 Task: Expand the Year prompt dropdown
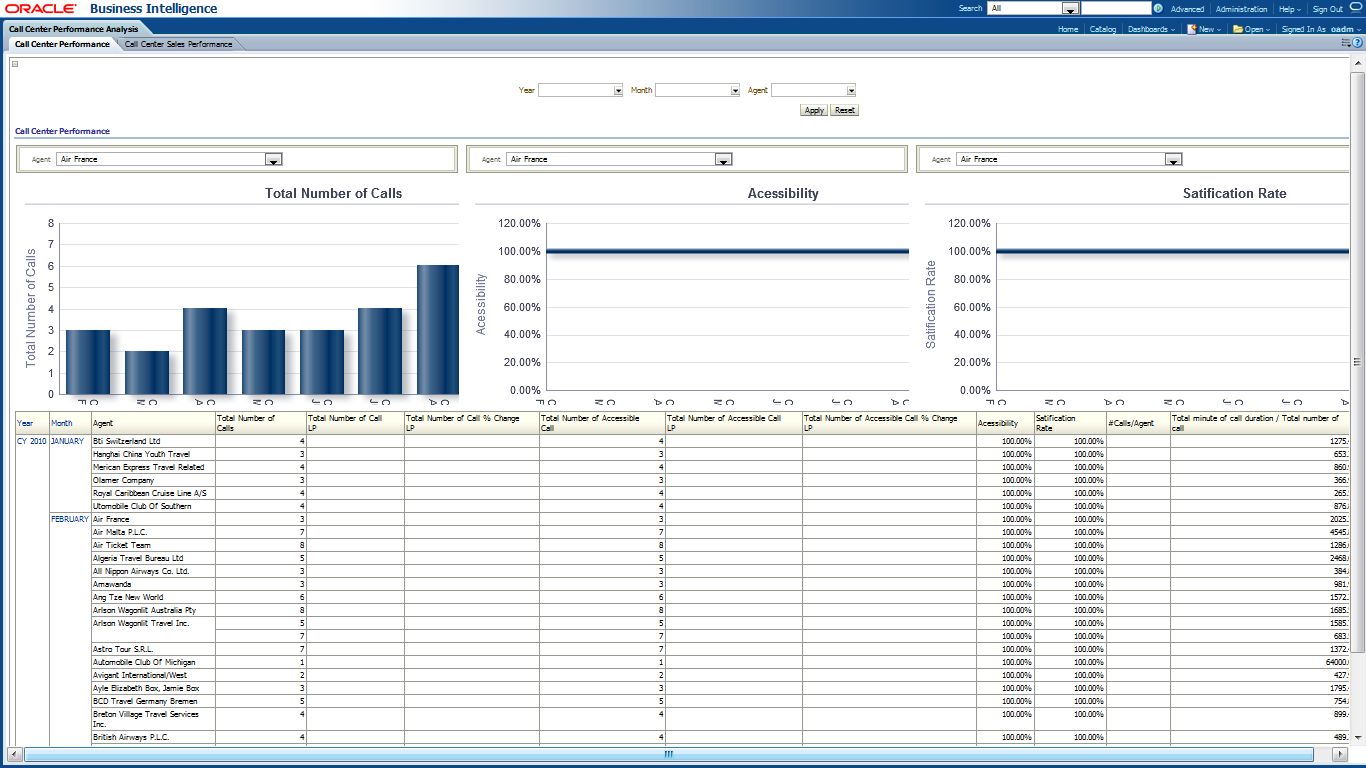(x=617, y=90)
